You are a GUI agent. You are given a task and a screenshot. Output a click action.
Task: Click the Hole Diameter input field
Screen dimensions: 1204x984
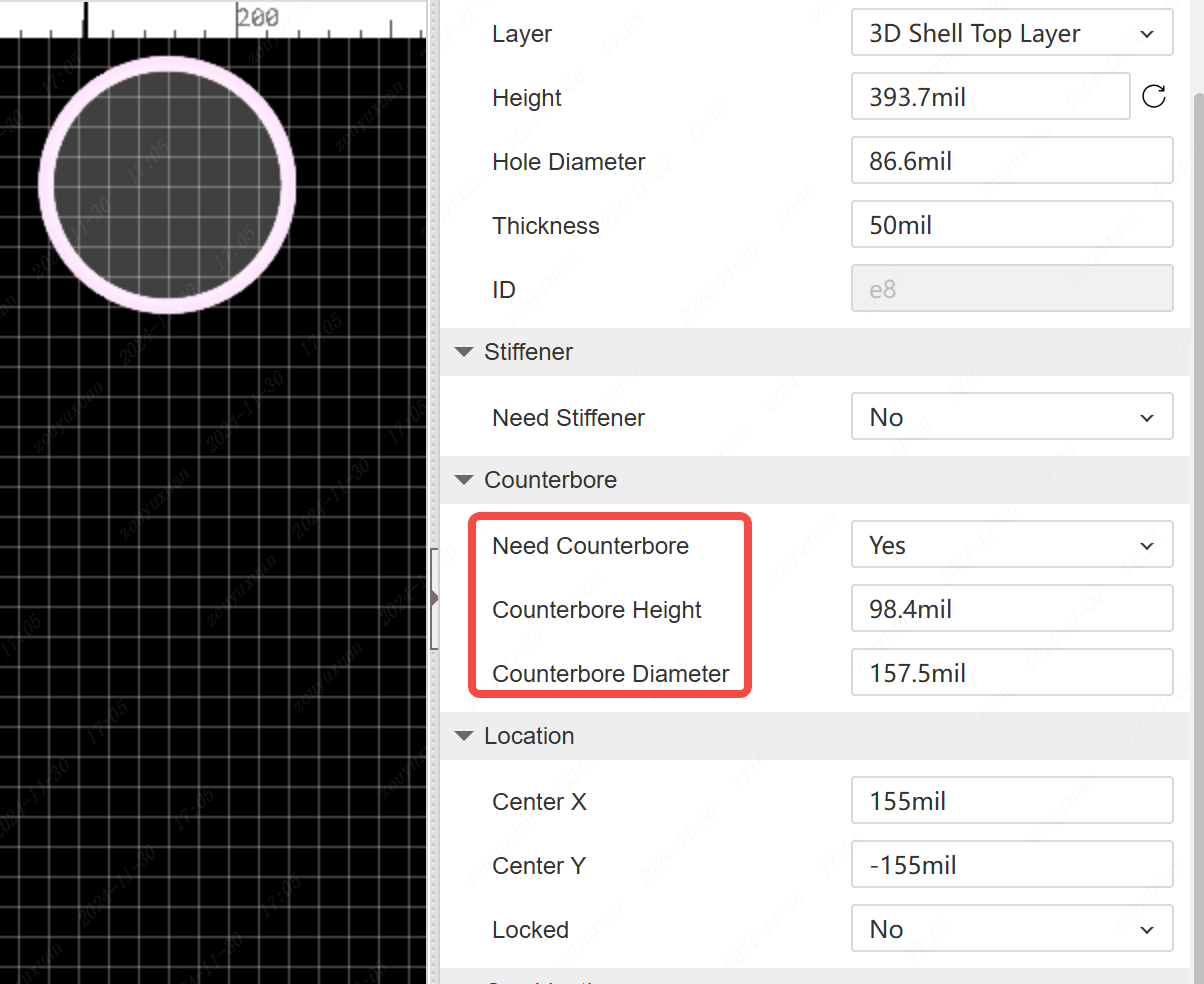click(1011, 162)
